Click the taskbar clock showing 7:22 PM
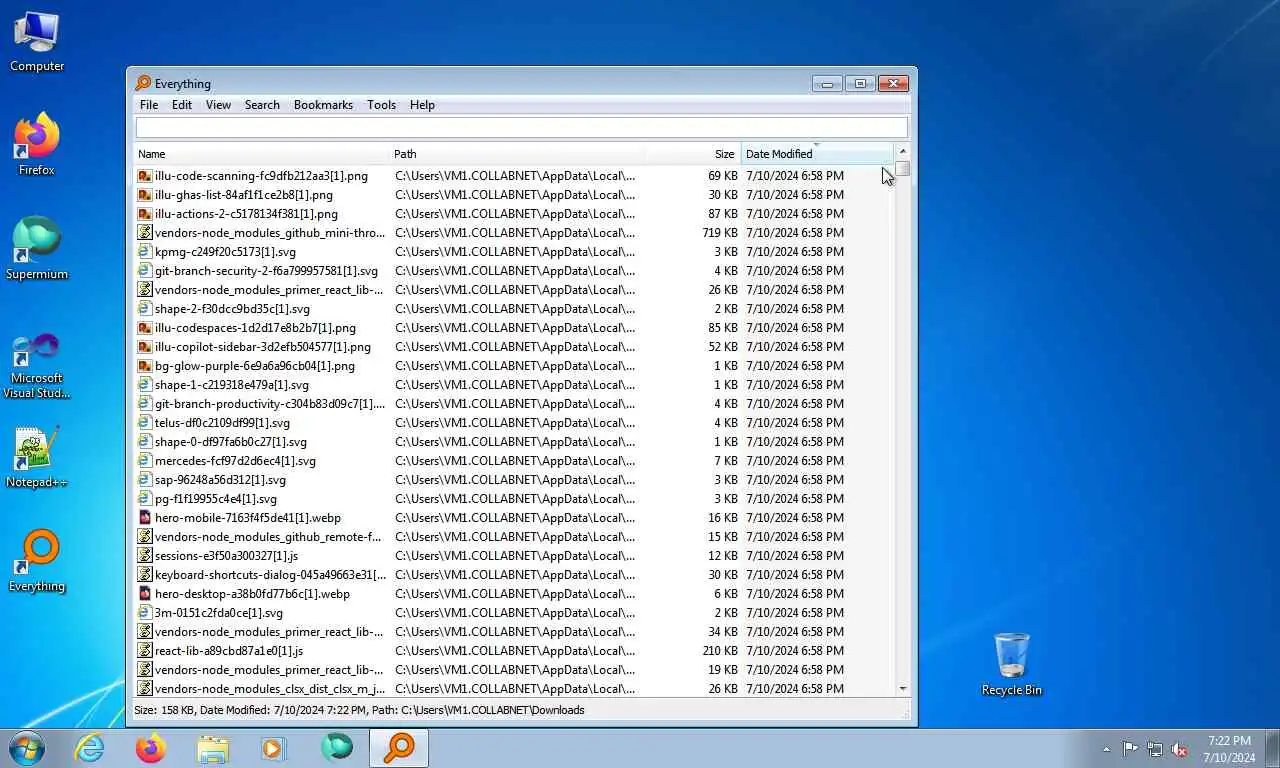 (x=1229, y=749)
